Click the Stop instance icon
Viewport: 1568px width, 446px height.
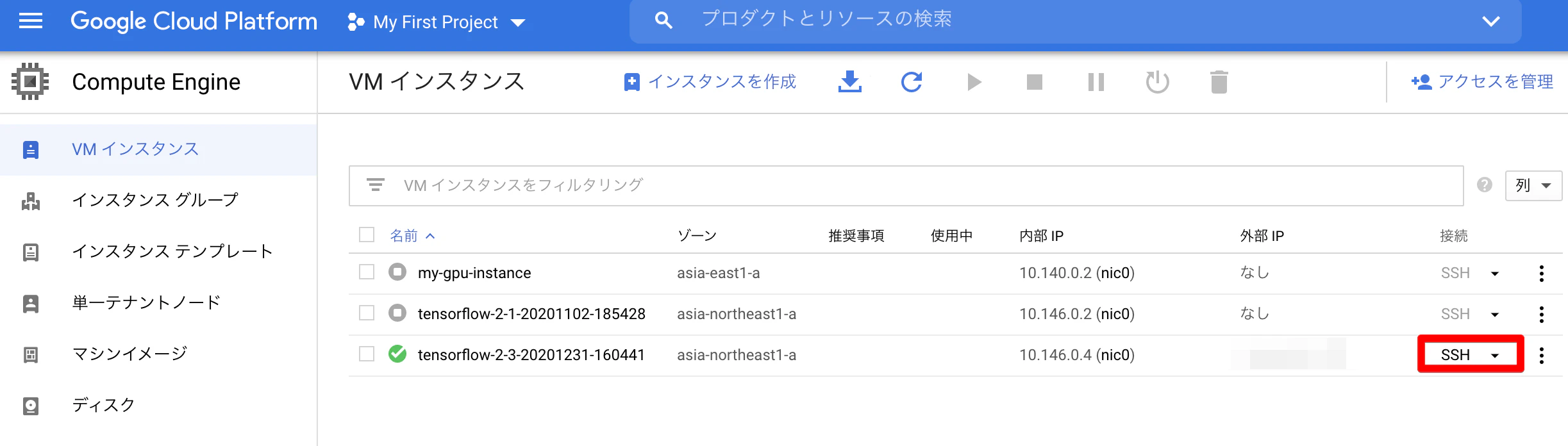click(1035, 82)
